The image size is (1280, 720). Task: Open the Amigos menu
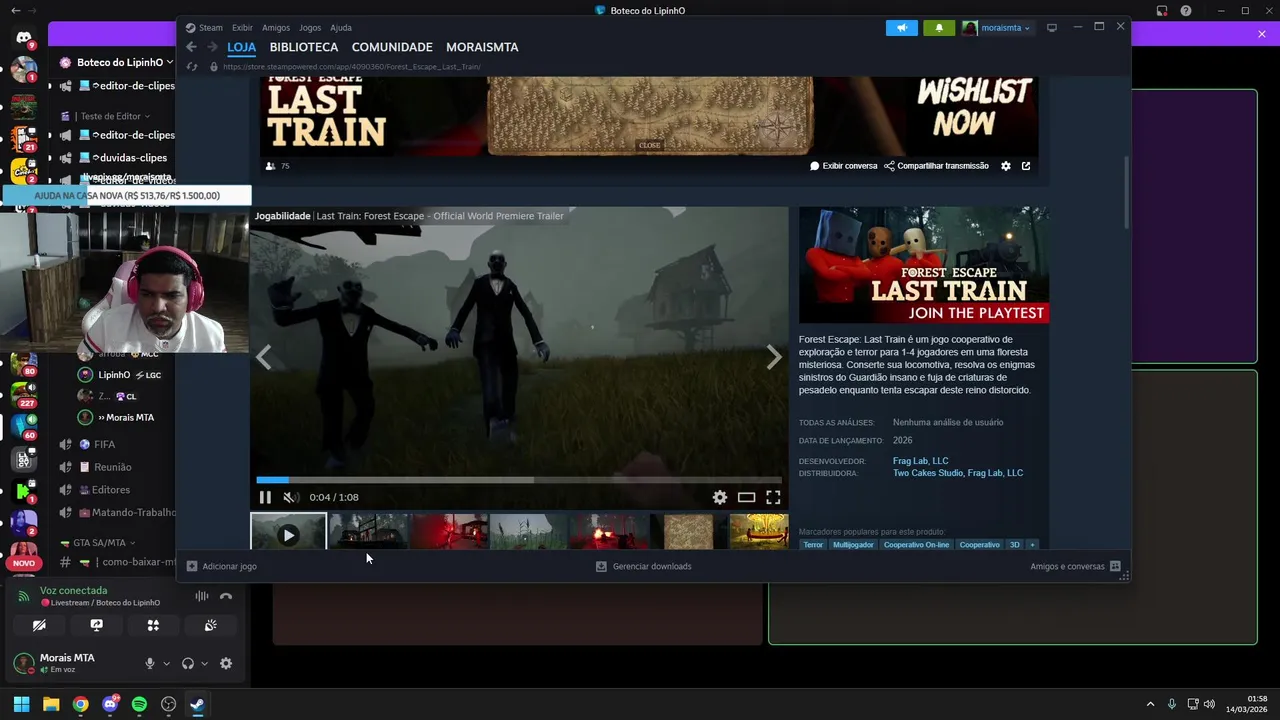(x=276, y=28)
